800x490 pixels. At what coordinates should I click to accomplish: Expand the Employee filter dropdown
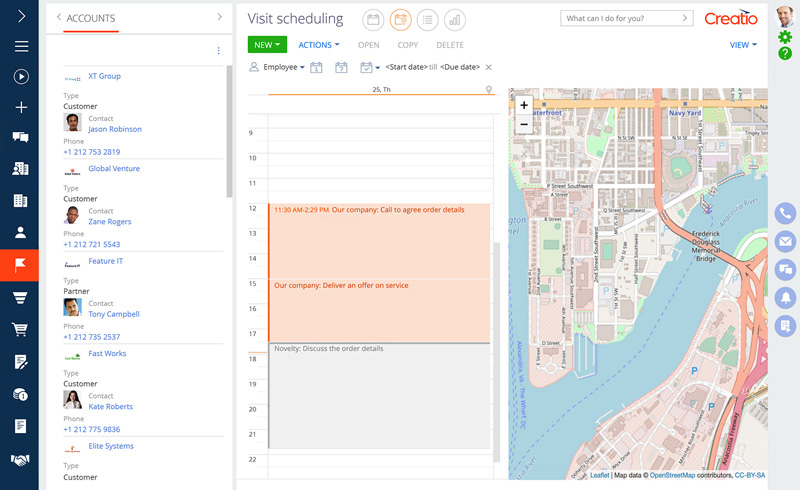pyautogui.click(x=284, y=67)
